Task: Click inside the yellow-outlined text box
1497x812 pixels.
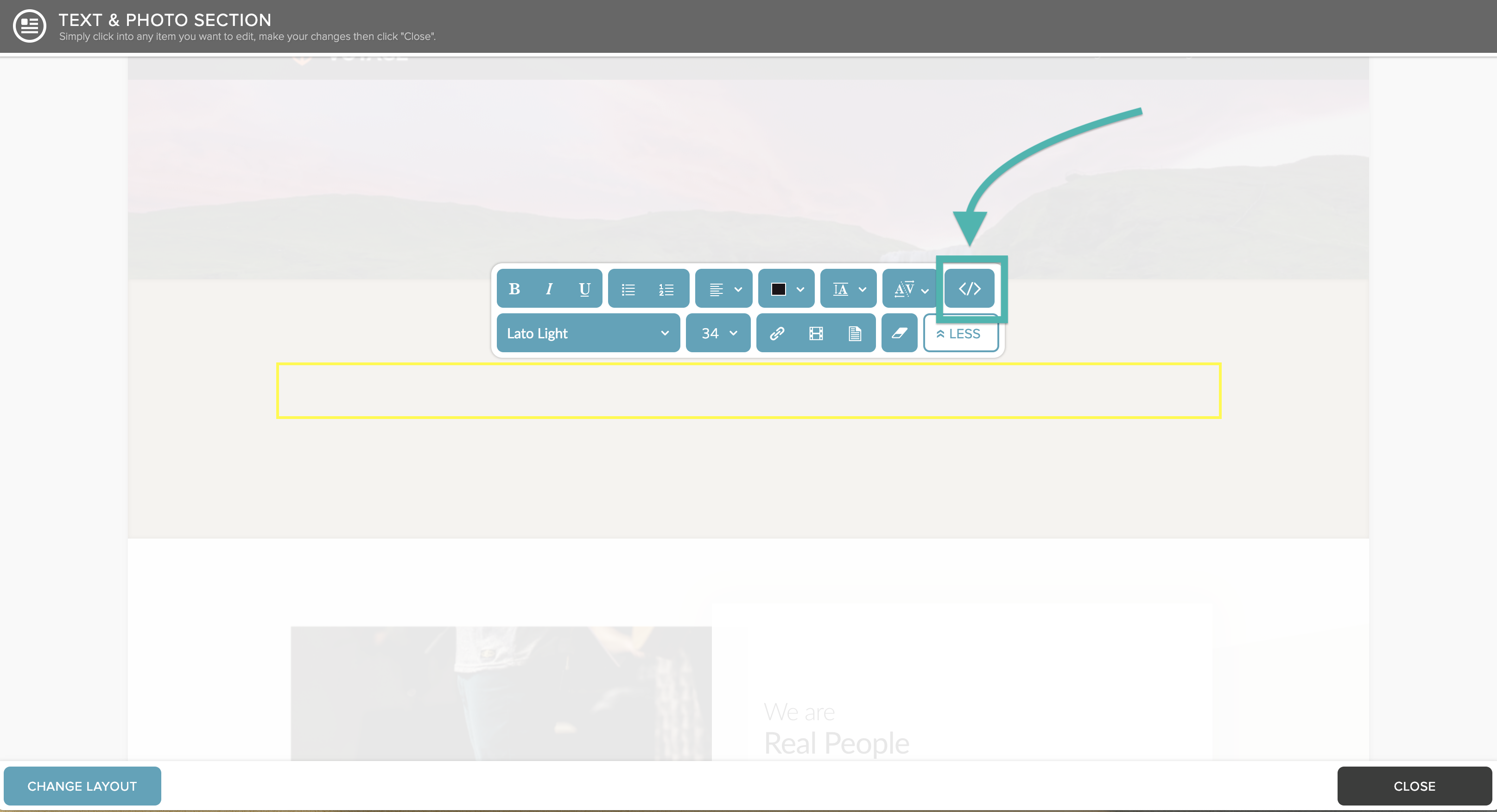Action: [748, 391]
